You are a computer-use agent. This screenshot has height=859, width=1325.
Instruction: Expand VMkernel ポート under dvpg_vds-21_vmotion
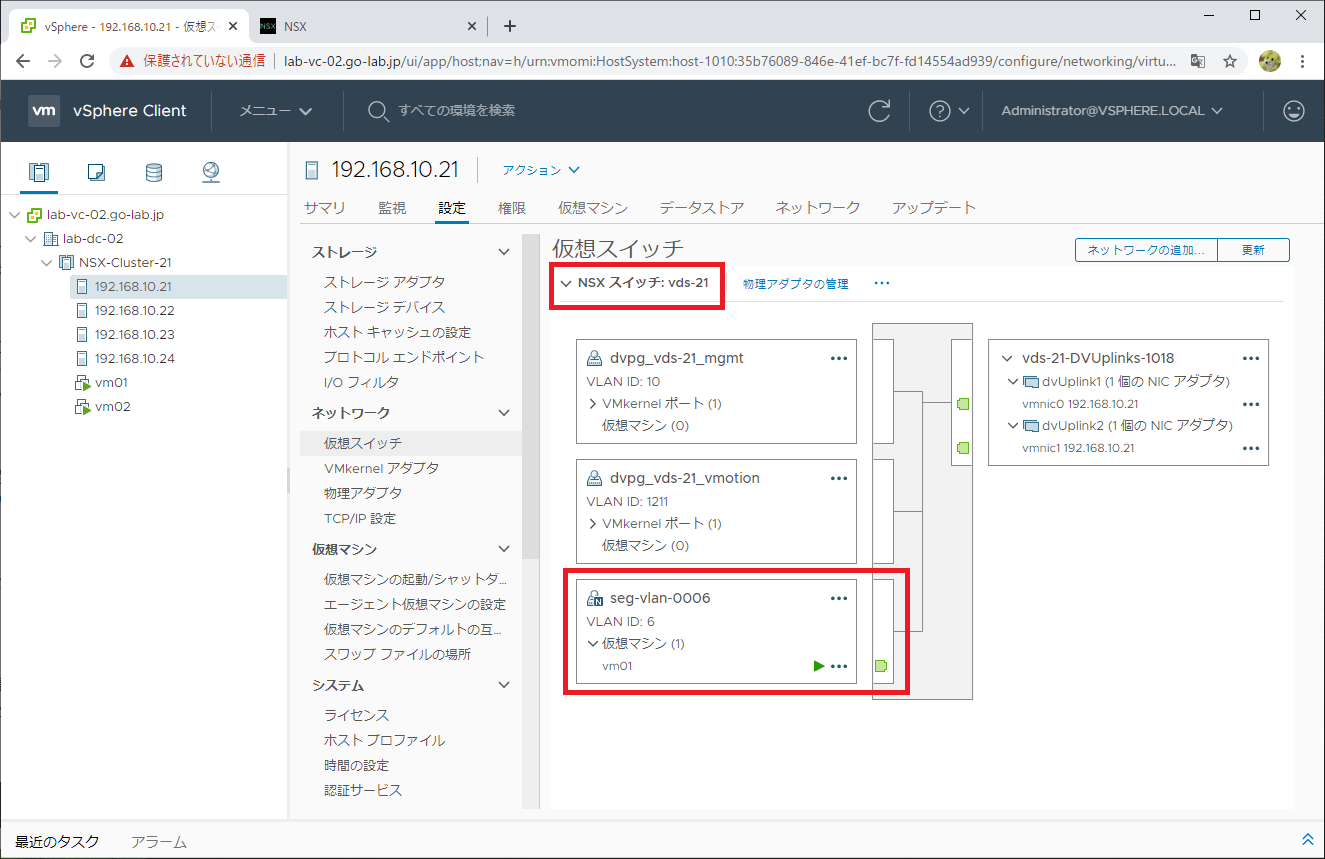pyautogui.click(x=592, y=524)
